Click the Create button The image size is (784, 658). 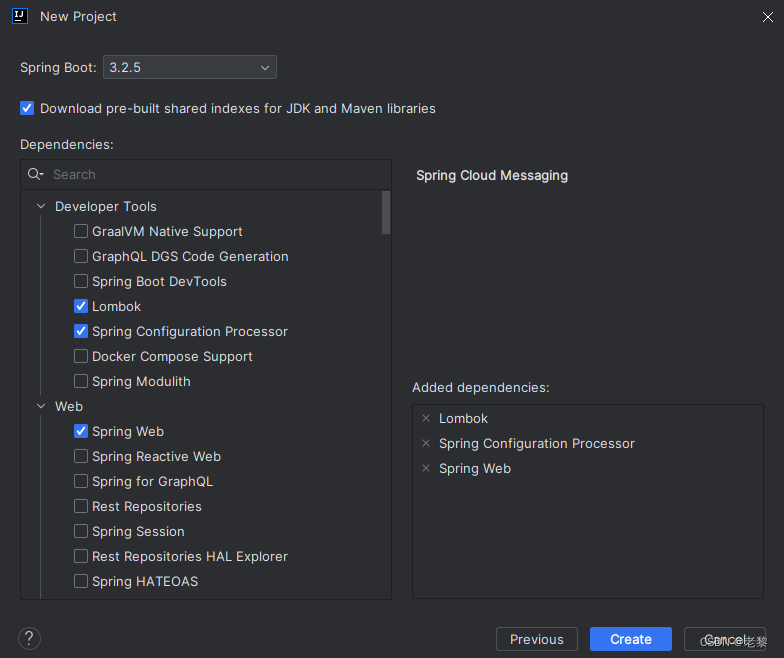(x=630, y=639)
